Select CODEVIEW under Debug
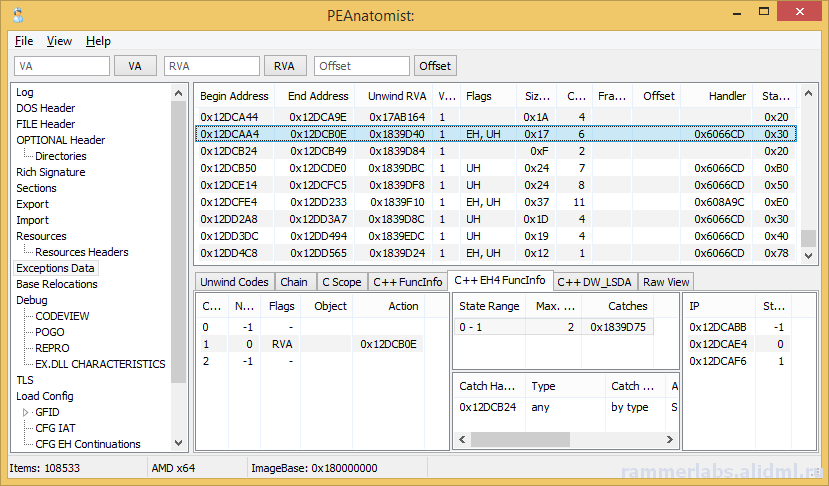Image resolution: width=829 pixels, height=486 pixels. point(62,316)
